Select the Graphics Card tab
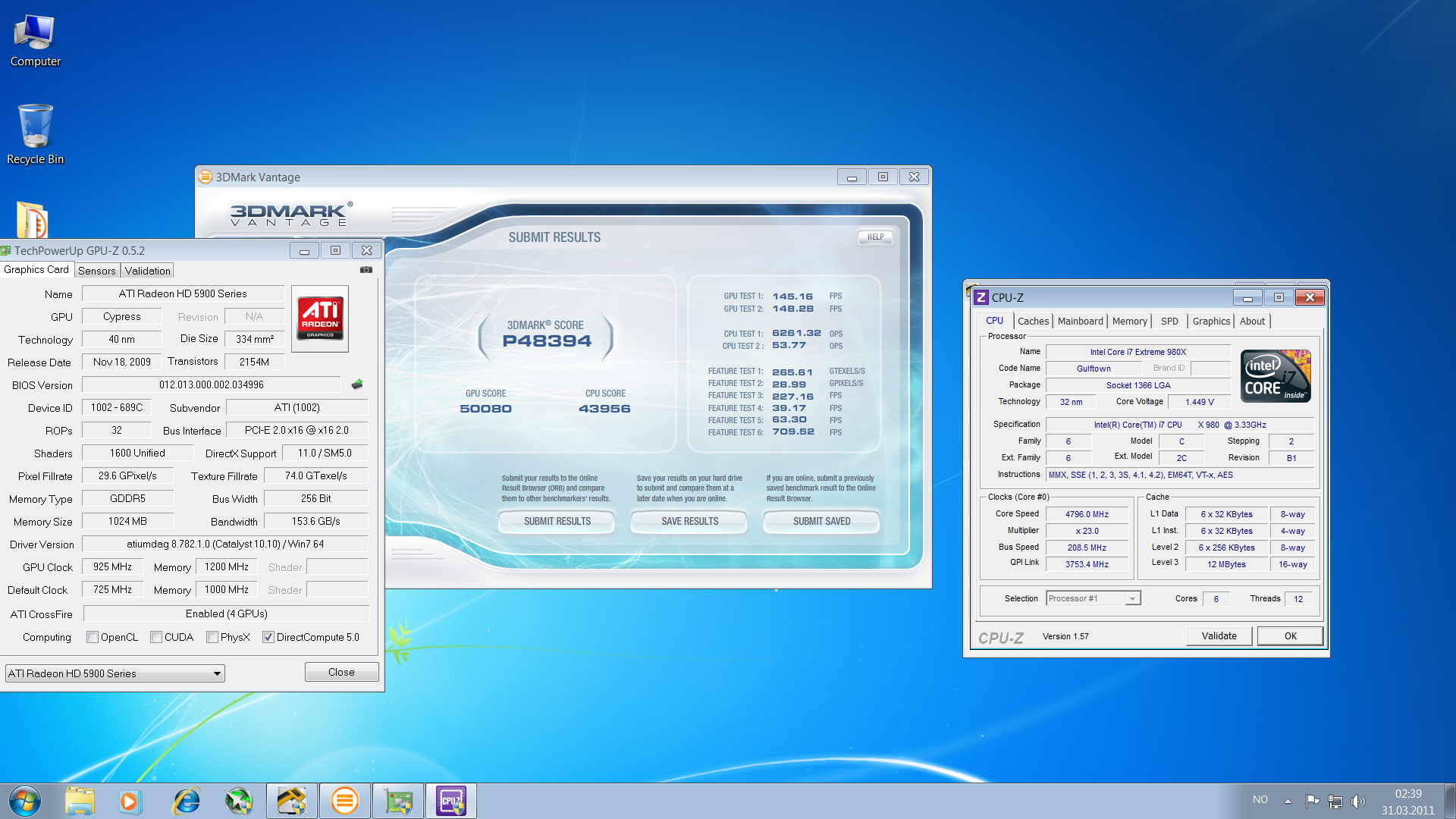Screen dimensions: 1456x819 click(x=36, y=269)
